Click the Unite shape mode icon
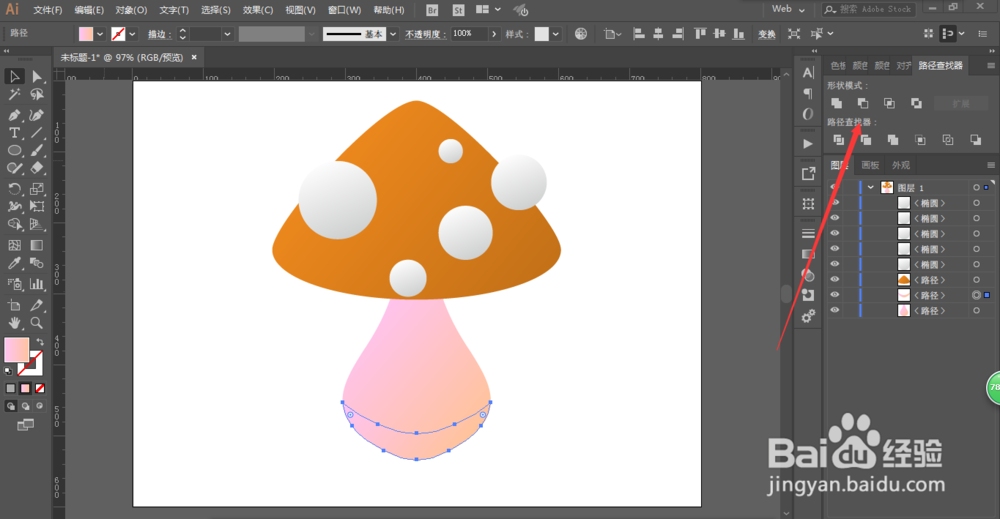The height and width of the screenshot is (519, 1000). click(x=837, y=103)
